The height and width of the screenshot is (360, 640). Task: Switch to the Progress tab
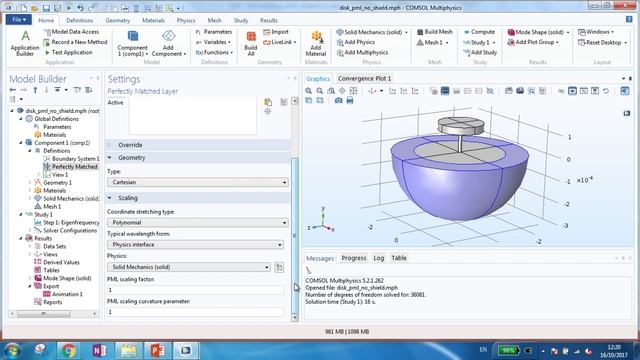(x=353, y=258)
